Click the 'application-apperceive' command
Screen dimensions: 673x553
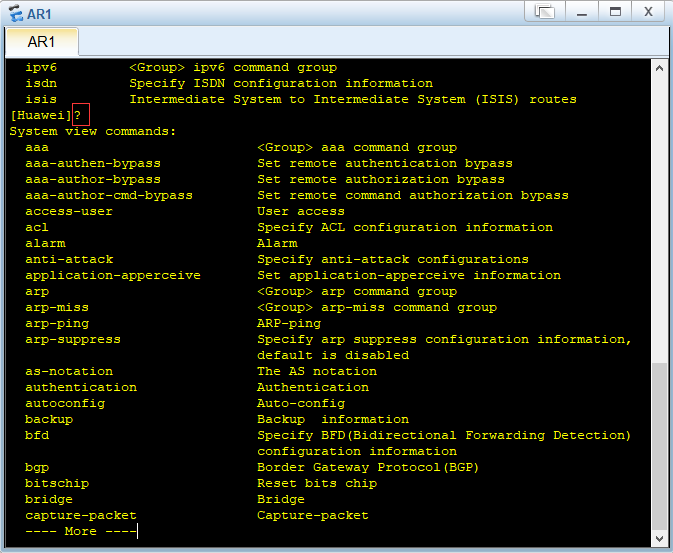coord(113,276)
